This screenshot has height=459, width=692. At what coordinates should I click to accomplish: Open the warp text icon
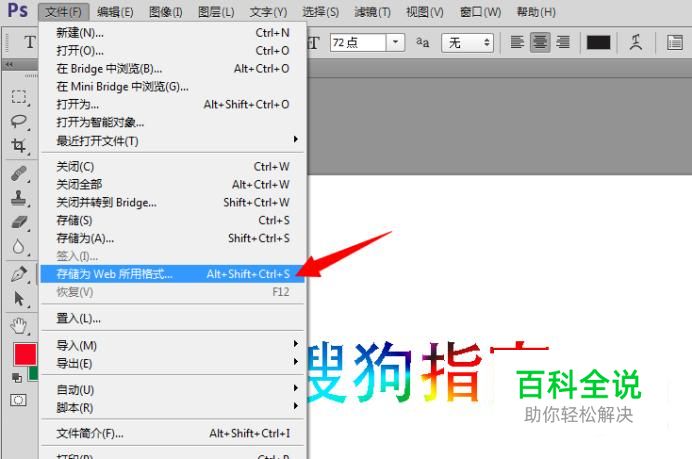pyautogui.click(x=636, y=42)
